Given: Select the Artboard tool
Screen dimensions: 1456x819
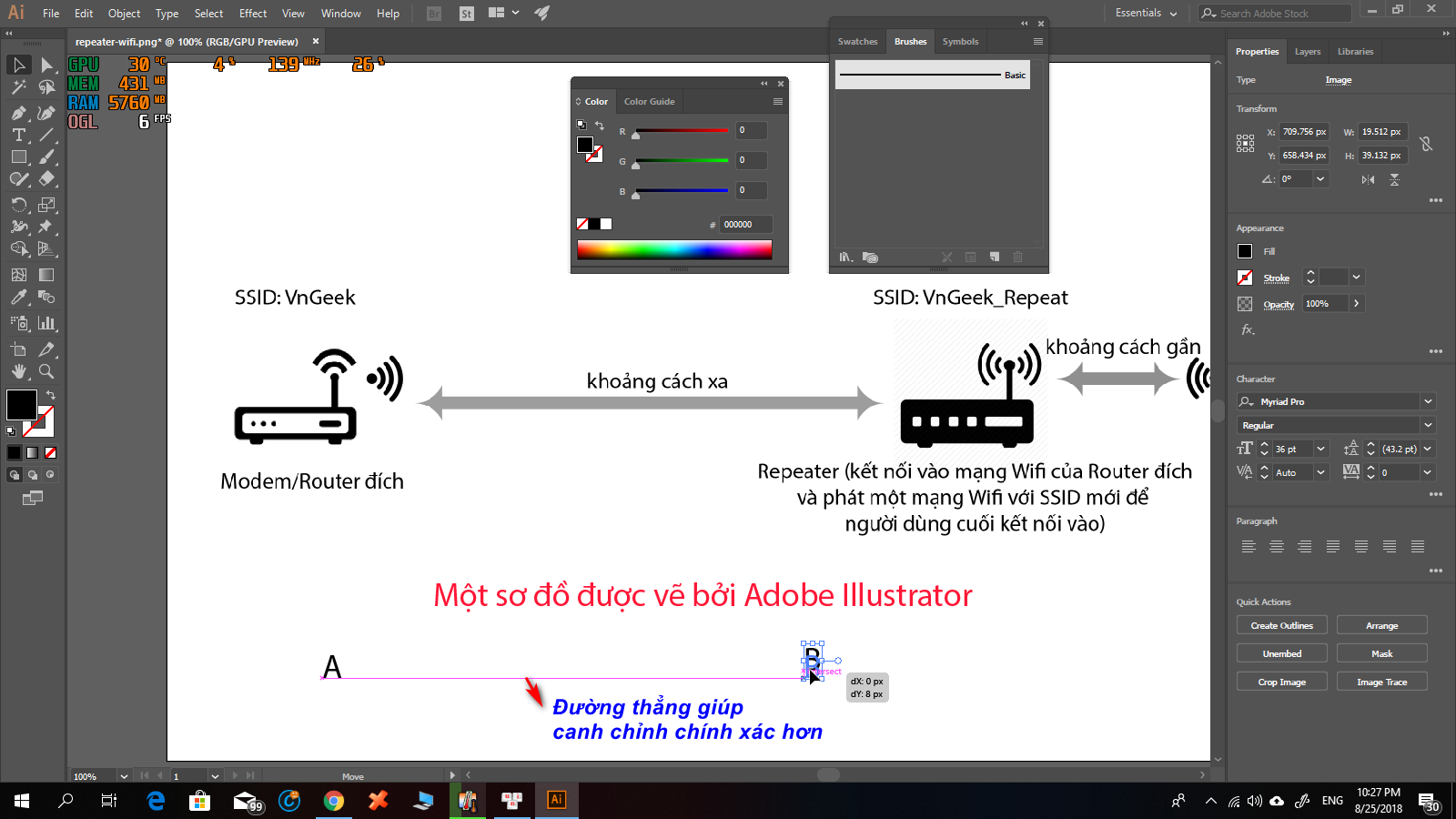Looking at the screenshot, I should pyautogui.click(x=18, y=349).
